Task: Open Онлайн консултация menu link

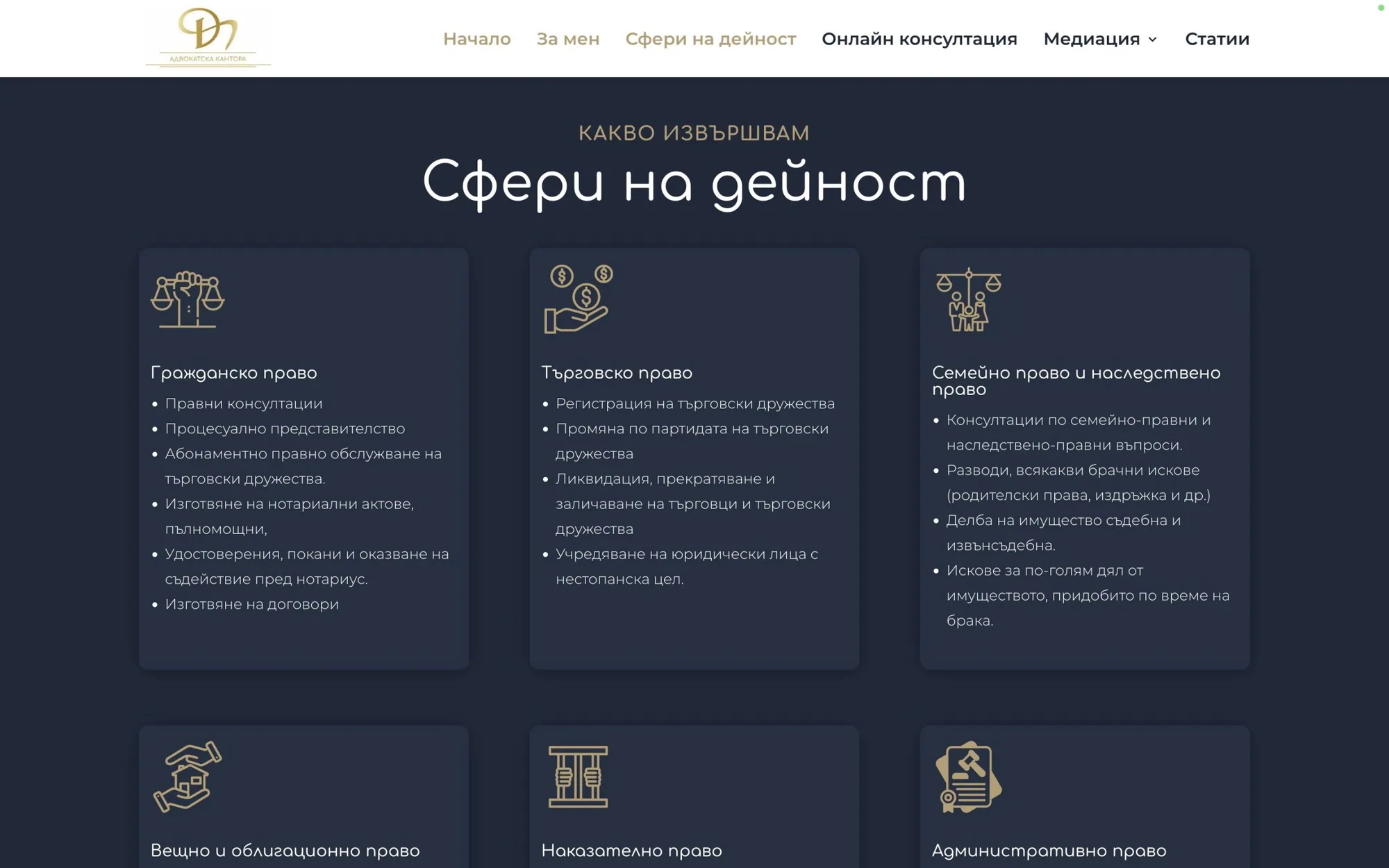Action: point(920,39)
